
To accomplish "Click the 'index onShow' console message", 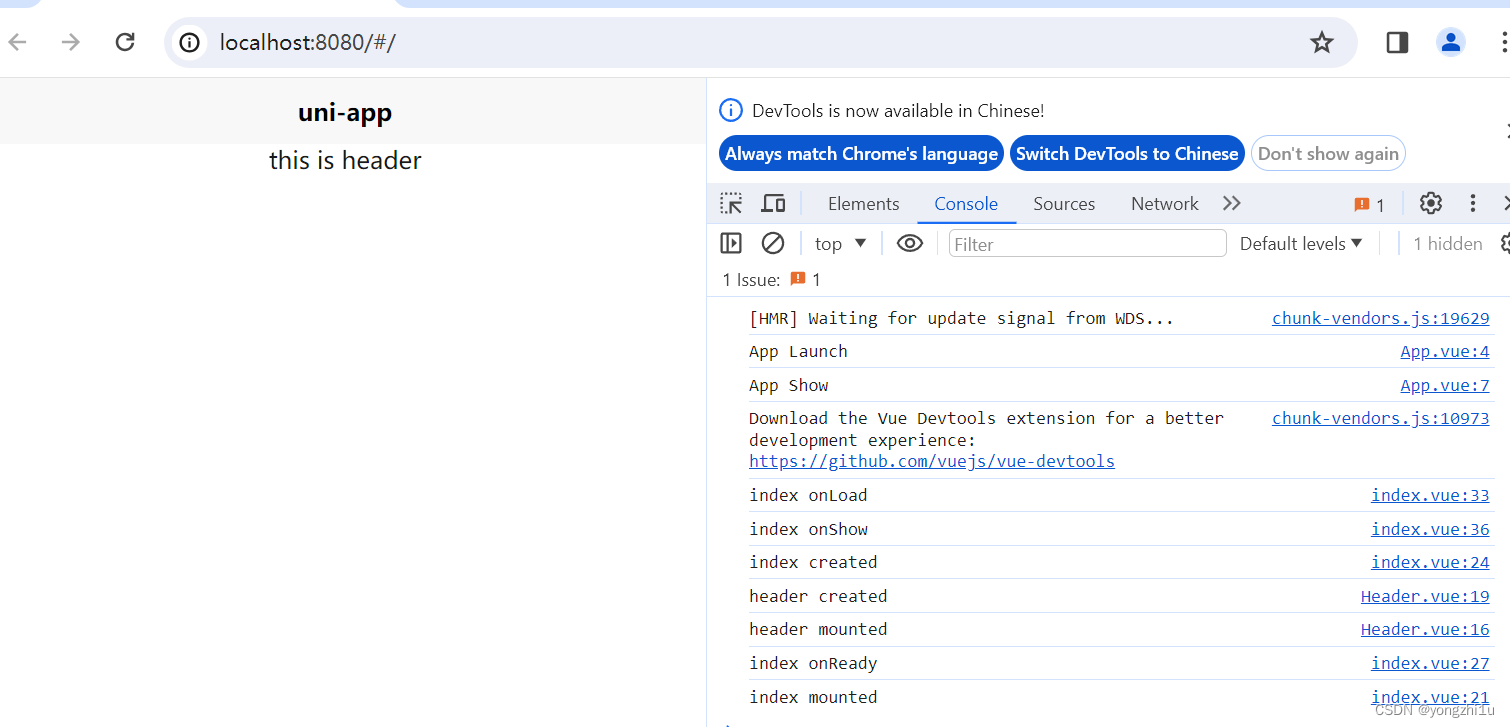I will click(808, 529).
